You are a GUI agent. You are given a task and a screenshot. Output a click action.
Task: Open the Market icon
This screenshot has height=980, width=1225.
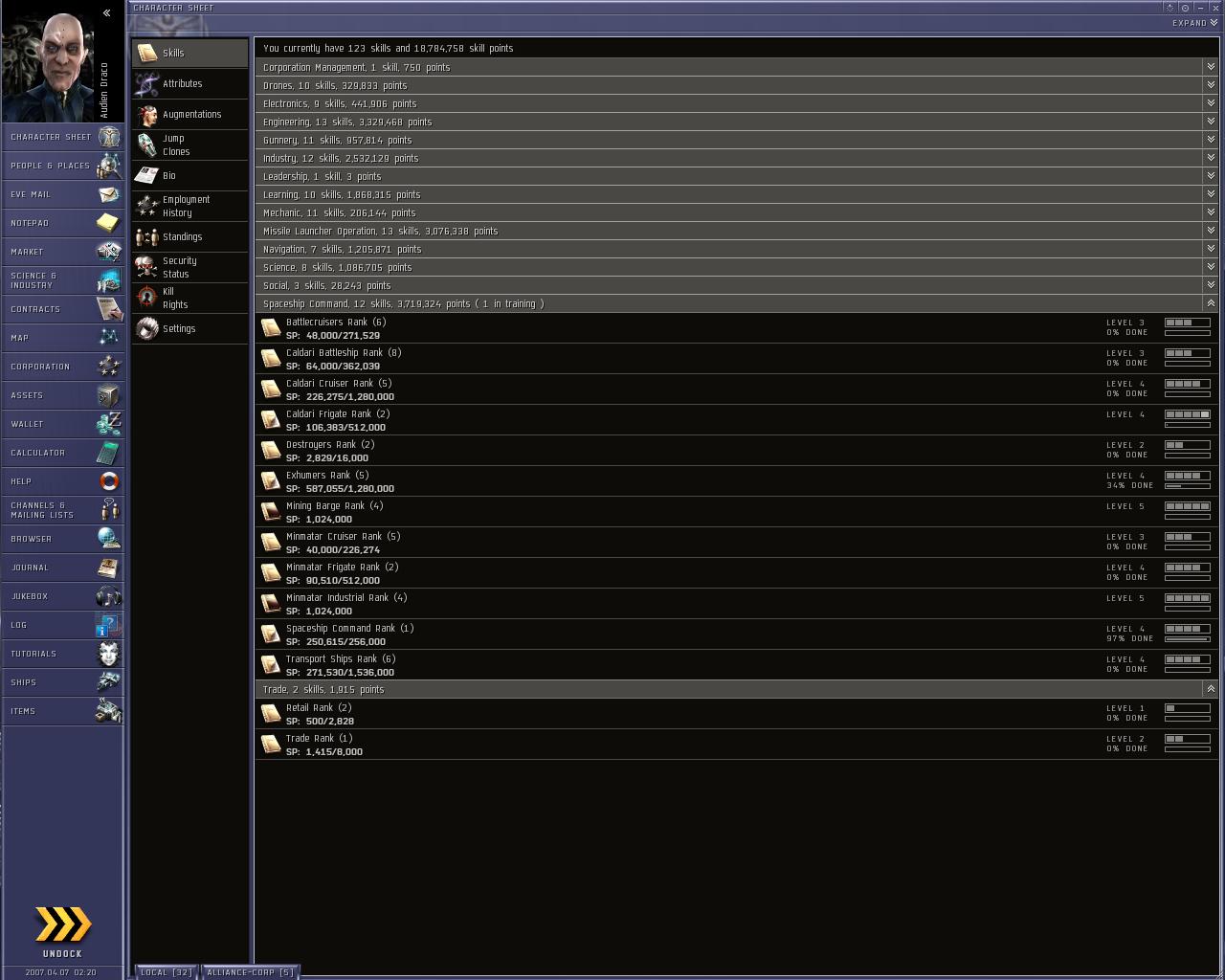pos(109,252)
